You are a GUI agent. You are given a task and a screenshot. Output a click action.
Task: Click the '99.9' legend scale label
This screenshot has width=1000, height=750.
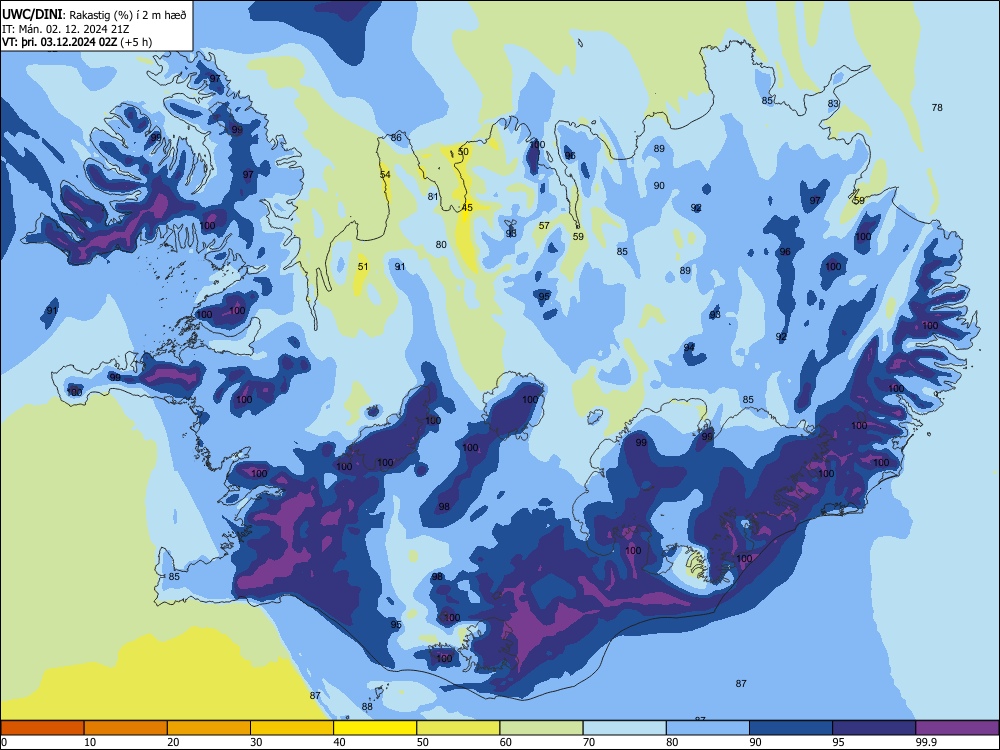(x=925, y=742)
